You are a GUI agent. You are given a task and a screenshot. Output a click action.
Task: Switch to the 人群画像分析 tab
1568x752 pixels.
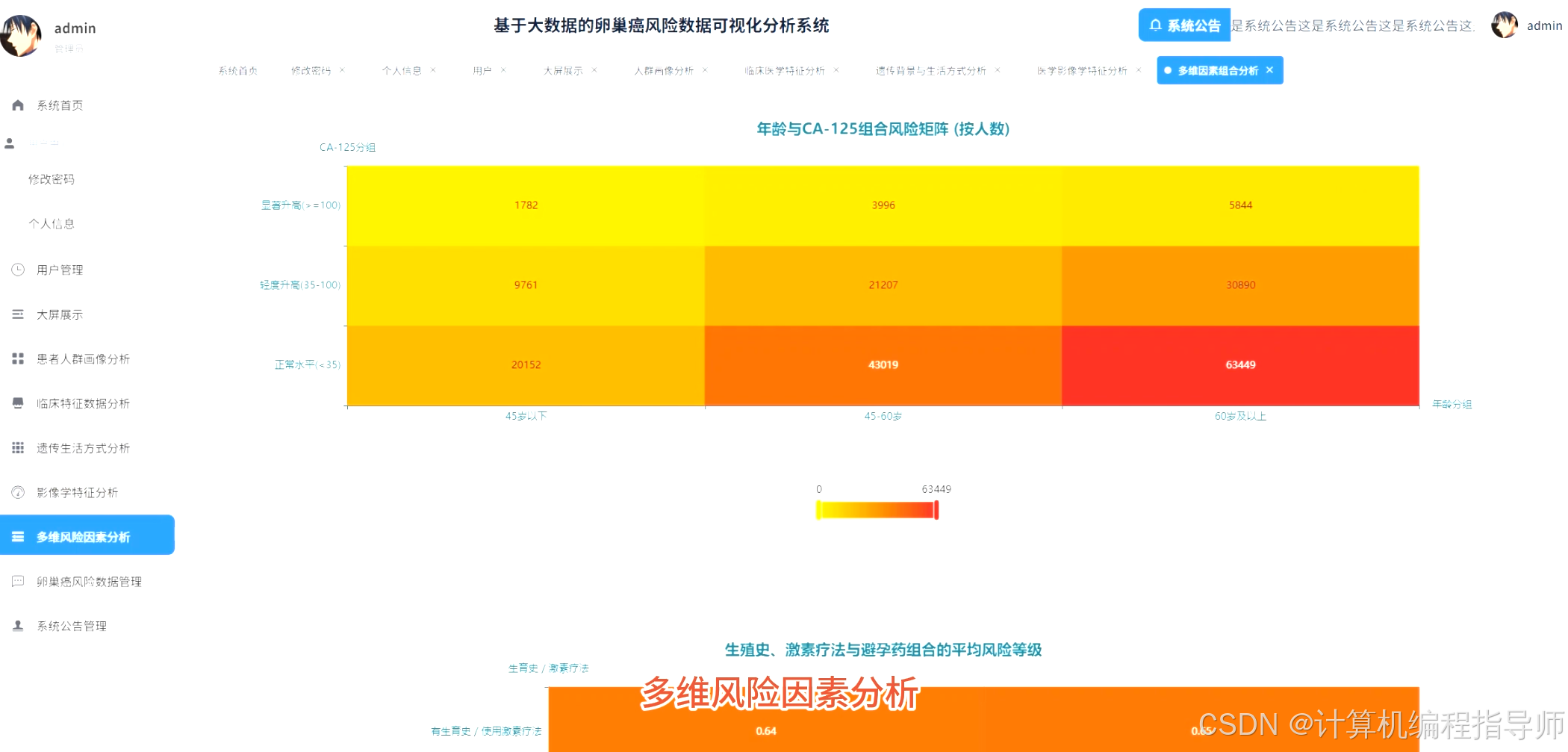click(x=664, y=71)
